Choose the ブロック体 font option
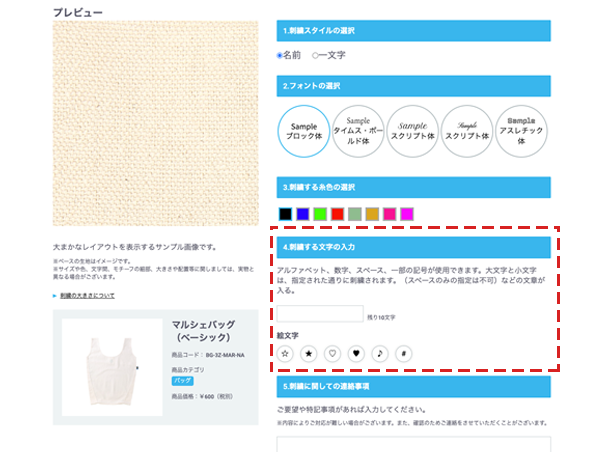600x452 pixels. 303,131
